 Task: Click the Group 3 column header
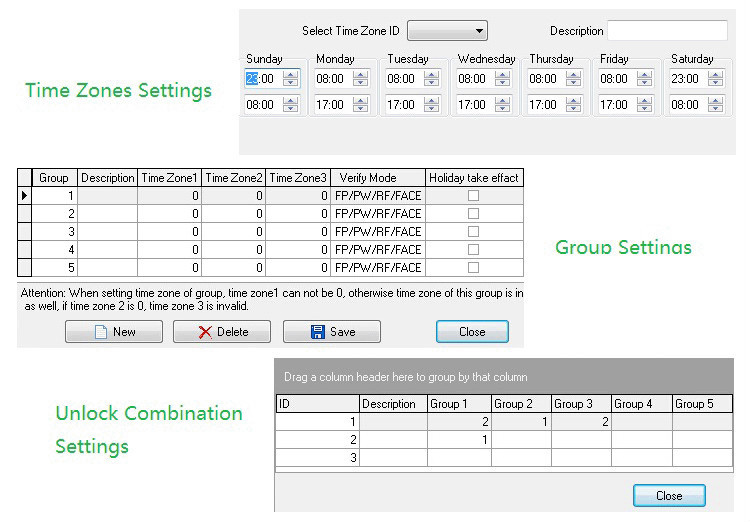pos(581,404)
